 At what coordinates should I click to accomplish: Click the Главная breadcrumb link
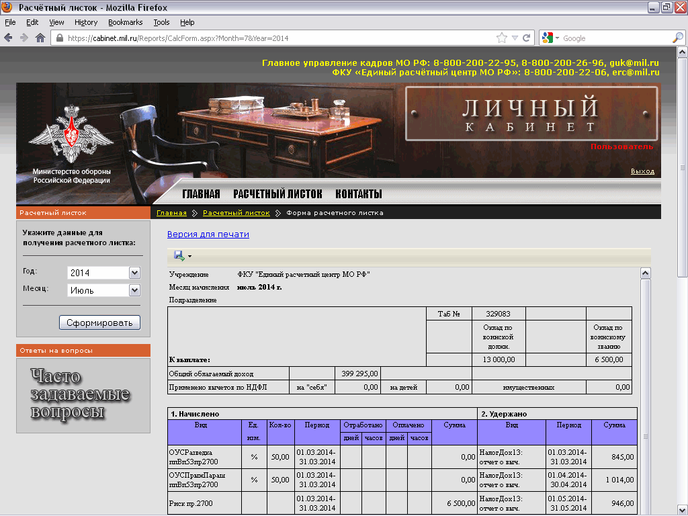point(172,213)
